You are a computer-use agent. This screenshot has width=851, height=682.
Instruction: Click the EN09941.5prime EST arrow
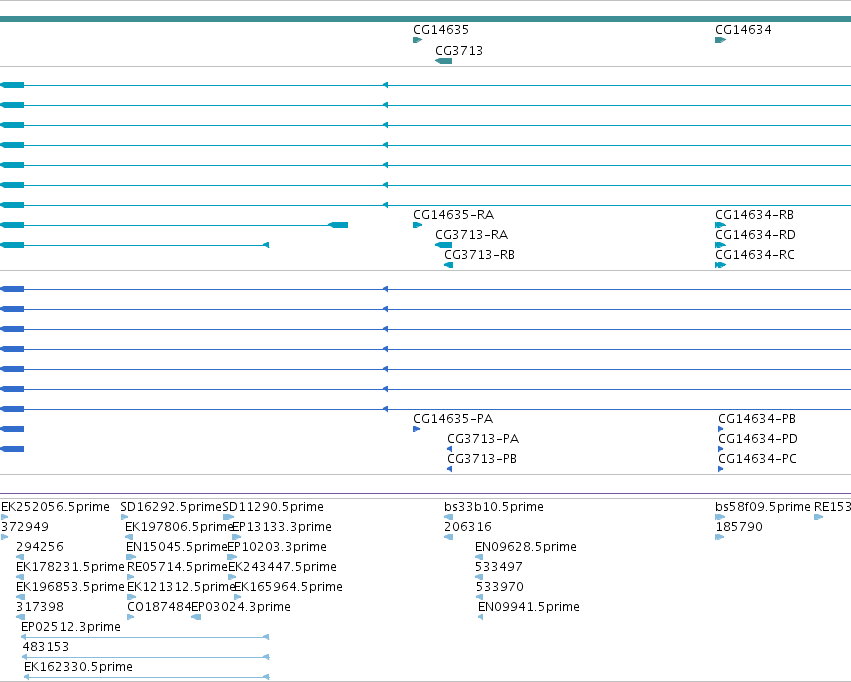coord(480,617)
